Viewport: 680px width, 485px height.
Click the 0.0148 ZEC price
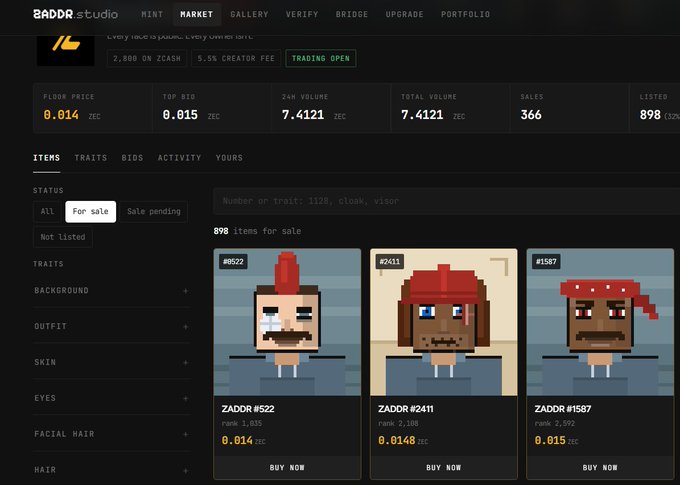pyautogui.click(x=403, y=441)
